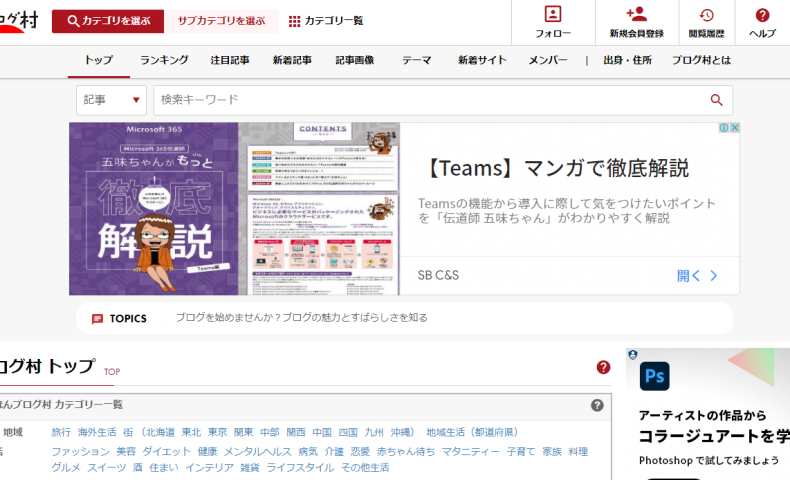790x480 pixels.
Task: Open 恋愛 category link
Action: (x=360, y=451)
